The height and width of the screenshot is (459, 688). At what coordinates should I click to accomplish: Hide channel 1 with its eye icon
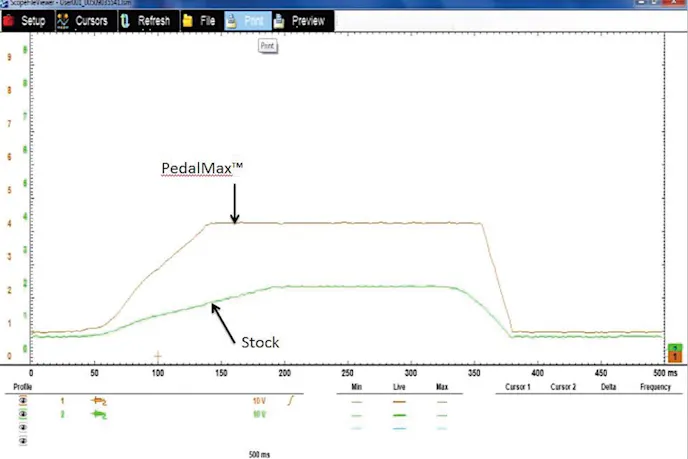click(x=22, y=400)
